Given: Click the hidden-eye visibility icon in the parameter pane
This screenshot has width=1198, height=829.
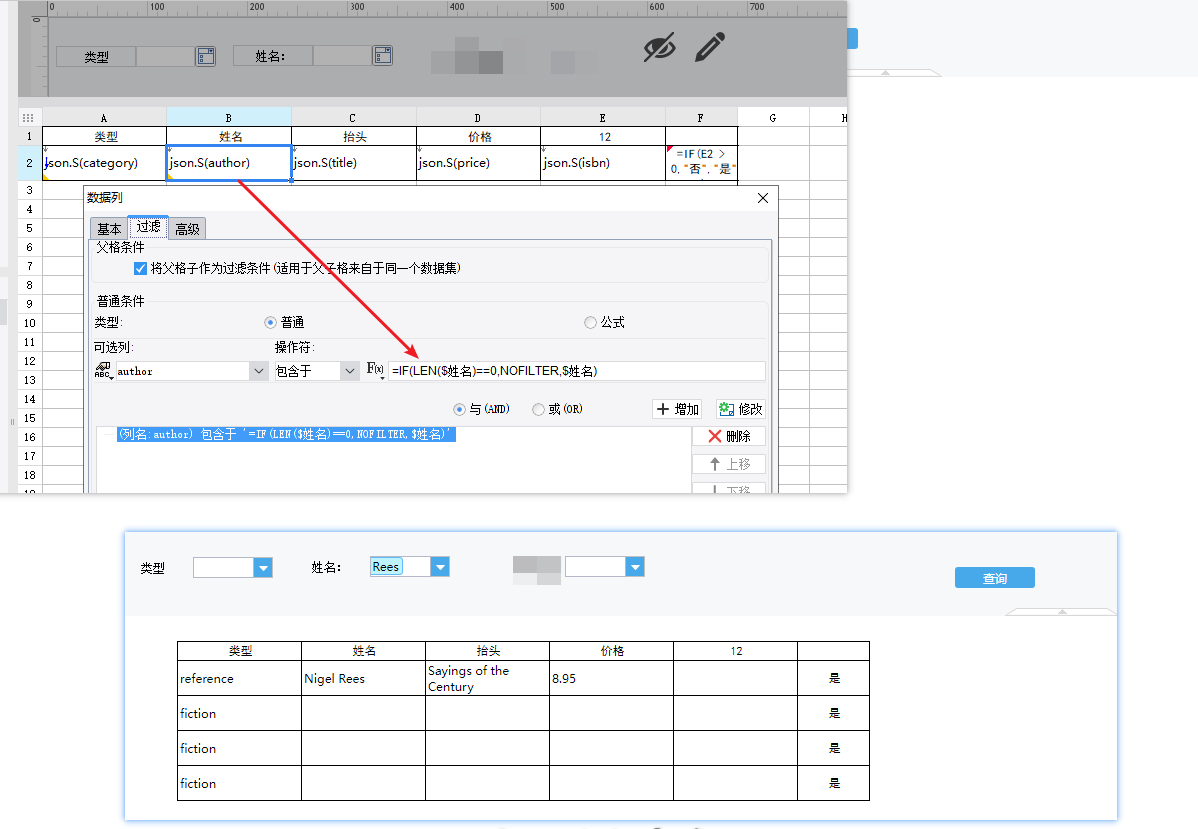Looking at the screenshot, I should [659, 47].
